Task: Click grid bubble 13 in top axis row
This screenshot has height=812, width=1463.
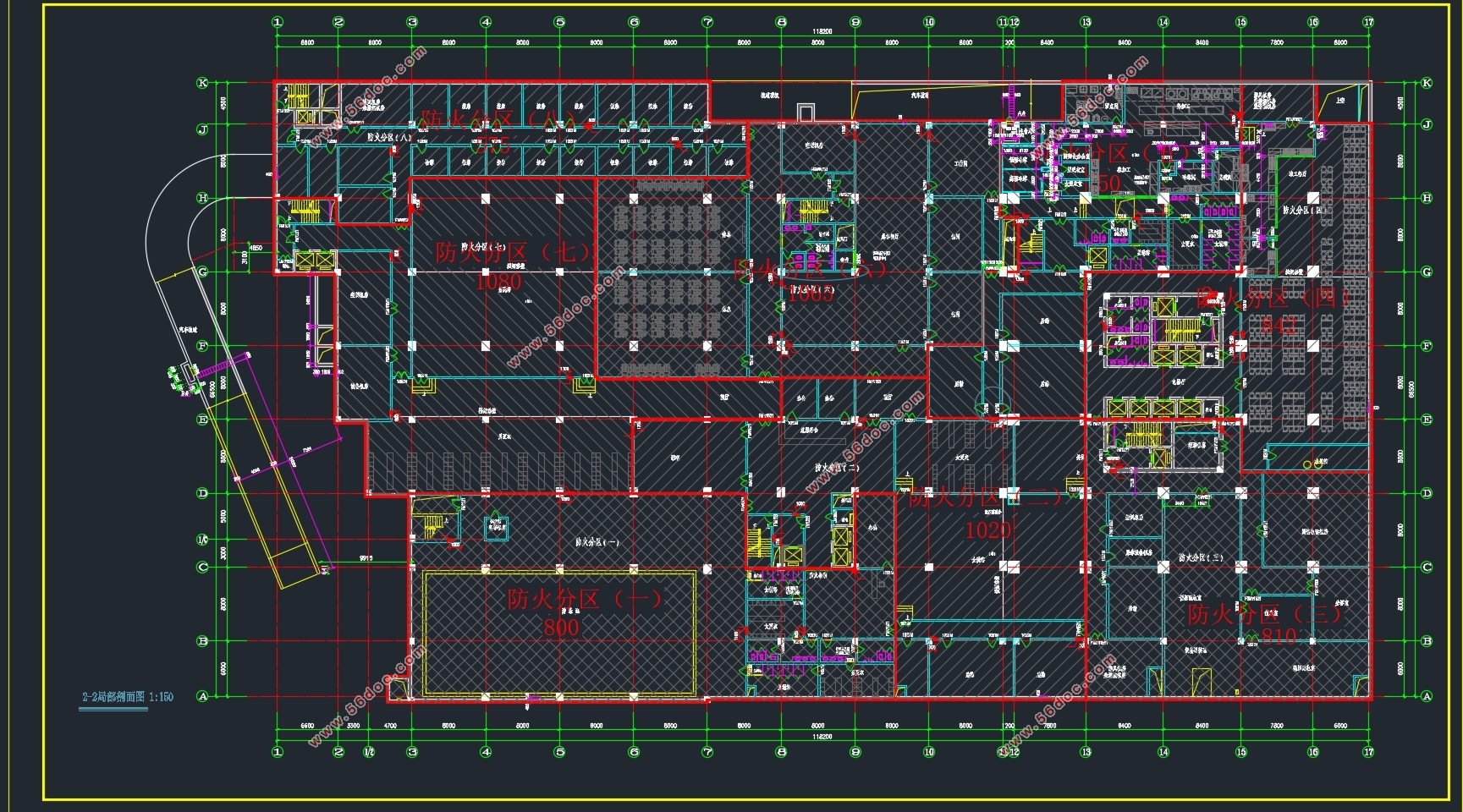Action: 1086,22
